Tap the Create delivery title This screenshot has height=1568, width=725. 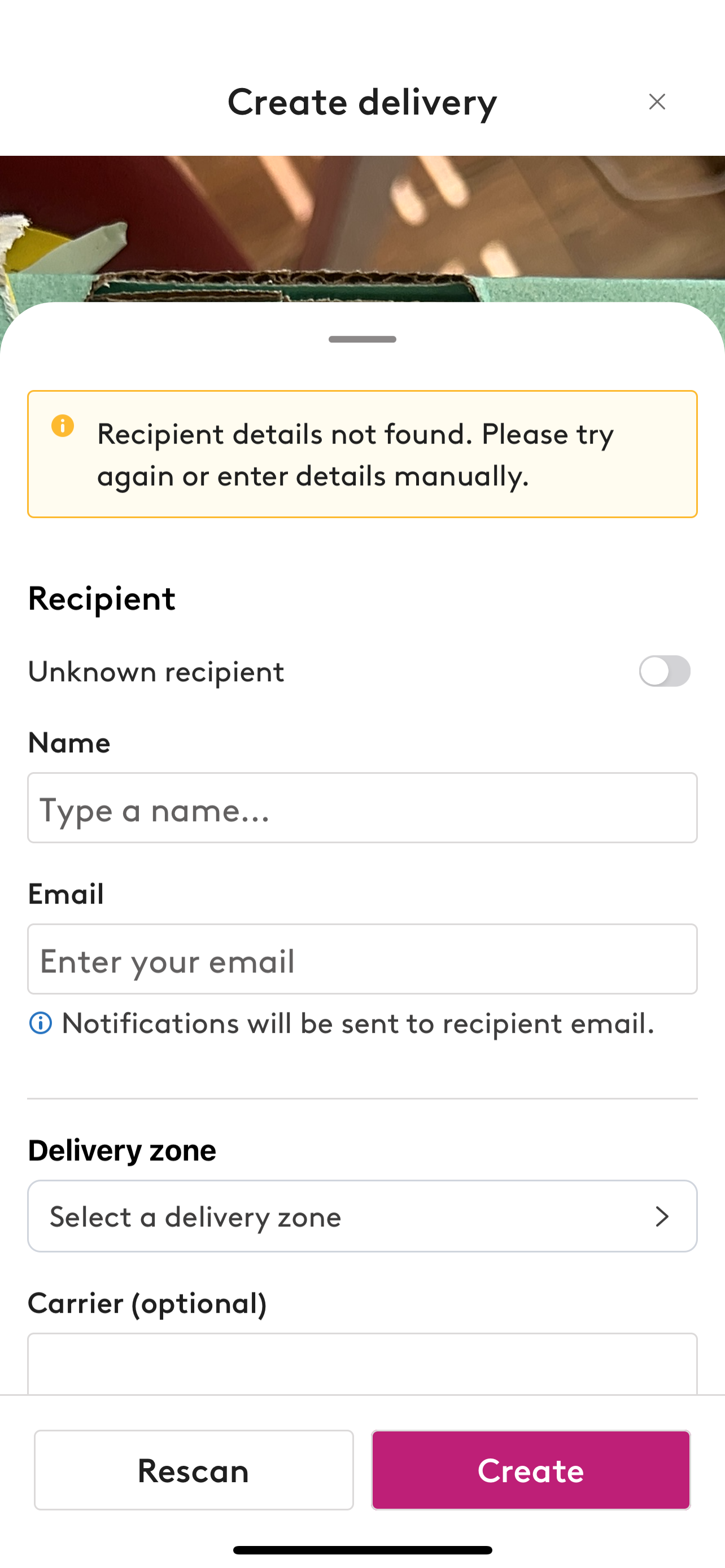(362, 102)
